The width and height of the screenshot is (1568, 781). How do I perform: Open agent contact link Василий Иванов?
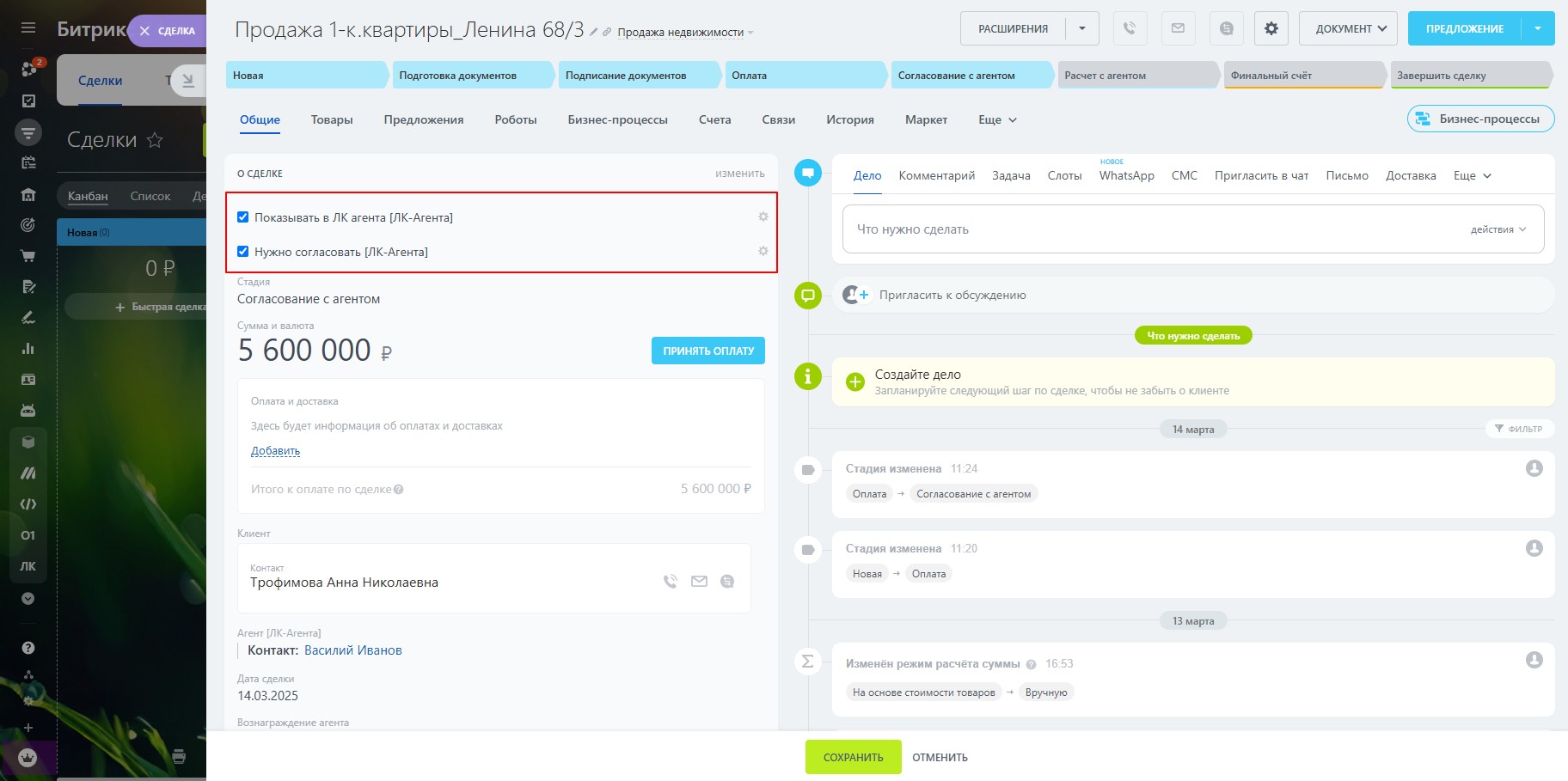352,650
